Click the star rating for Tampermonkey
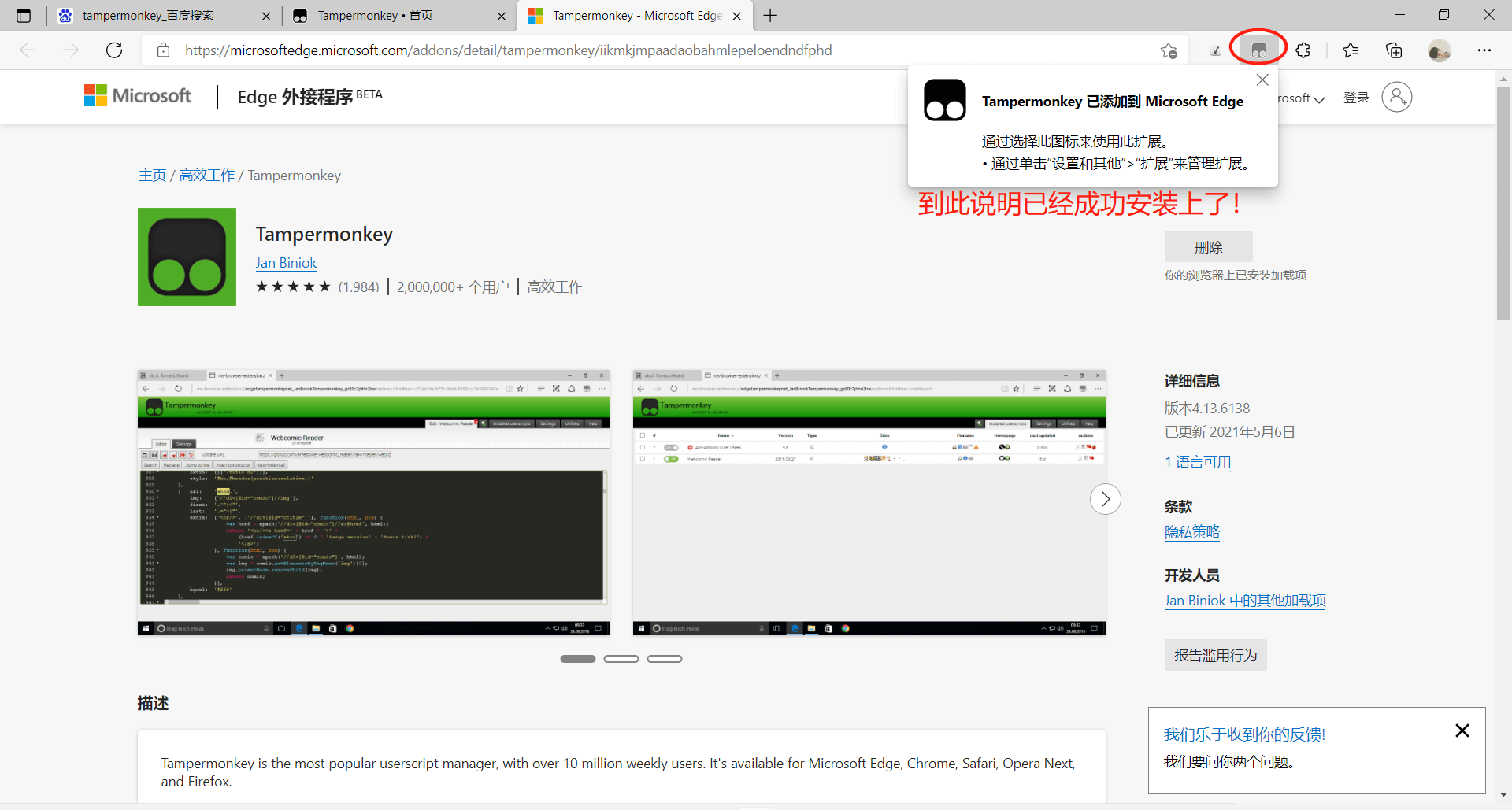The height and width of the screenshot is (810, 1512). [x=293, y=287]
